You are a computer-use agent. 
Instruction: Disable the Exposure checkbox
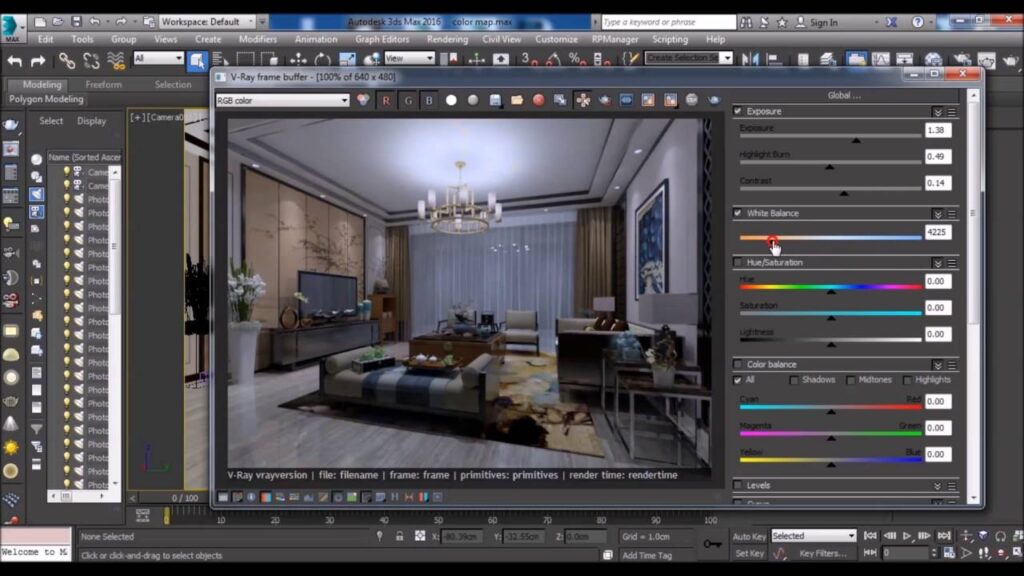738,111
